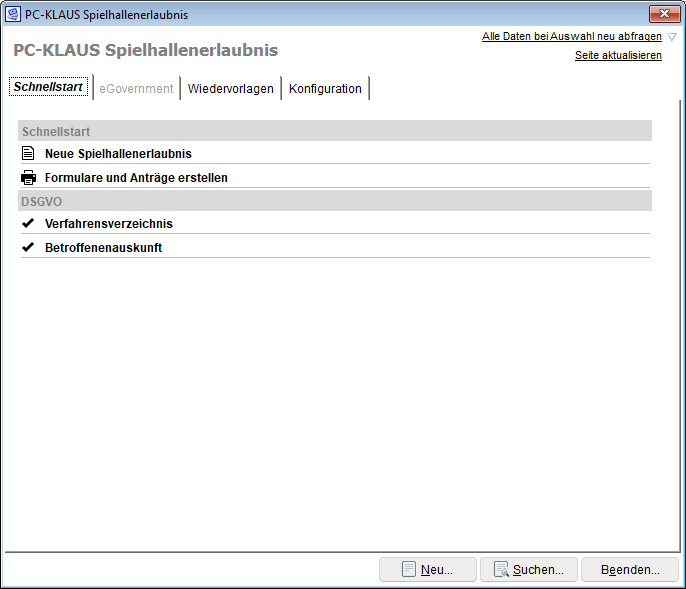Screen dimensions: 686x589
Task: Close the PC-KLAUS window
Action: click(x=664, y=14)
